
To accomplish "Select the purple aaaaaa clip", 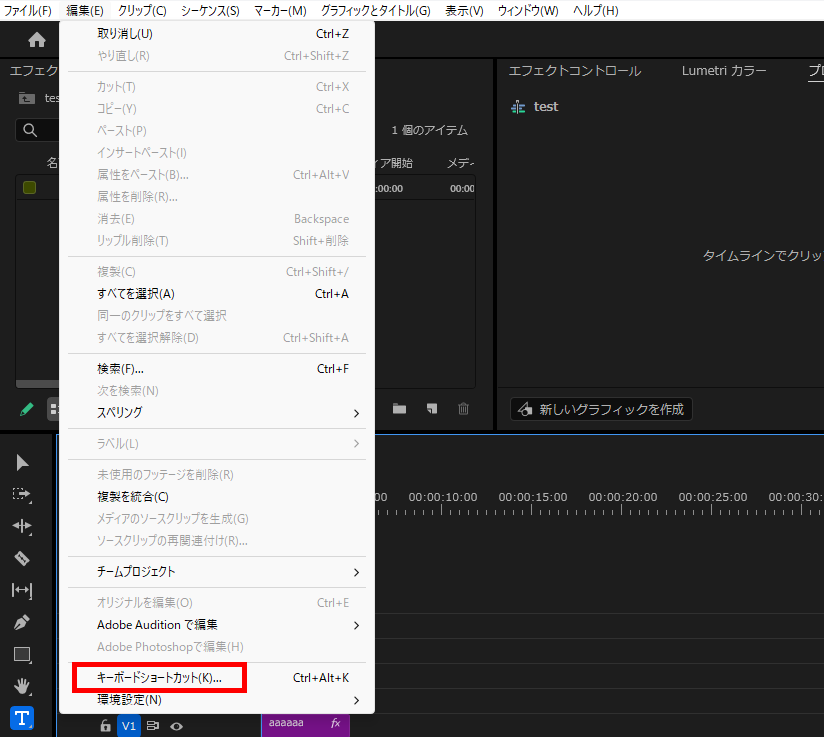I will 305,725.
